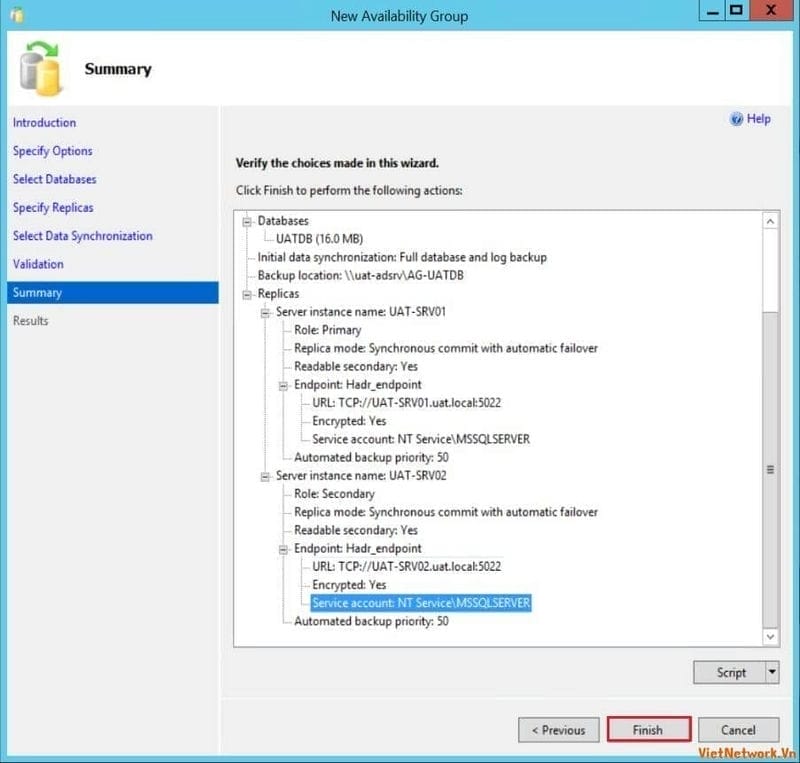The width and height of the screenshot is (800, 763).
Task: Click the Script button
Action: (731, 673)
